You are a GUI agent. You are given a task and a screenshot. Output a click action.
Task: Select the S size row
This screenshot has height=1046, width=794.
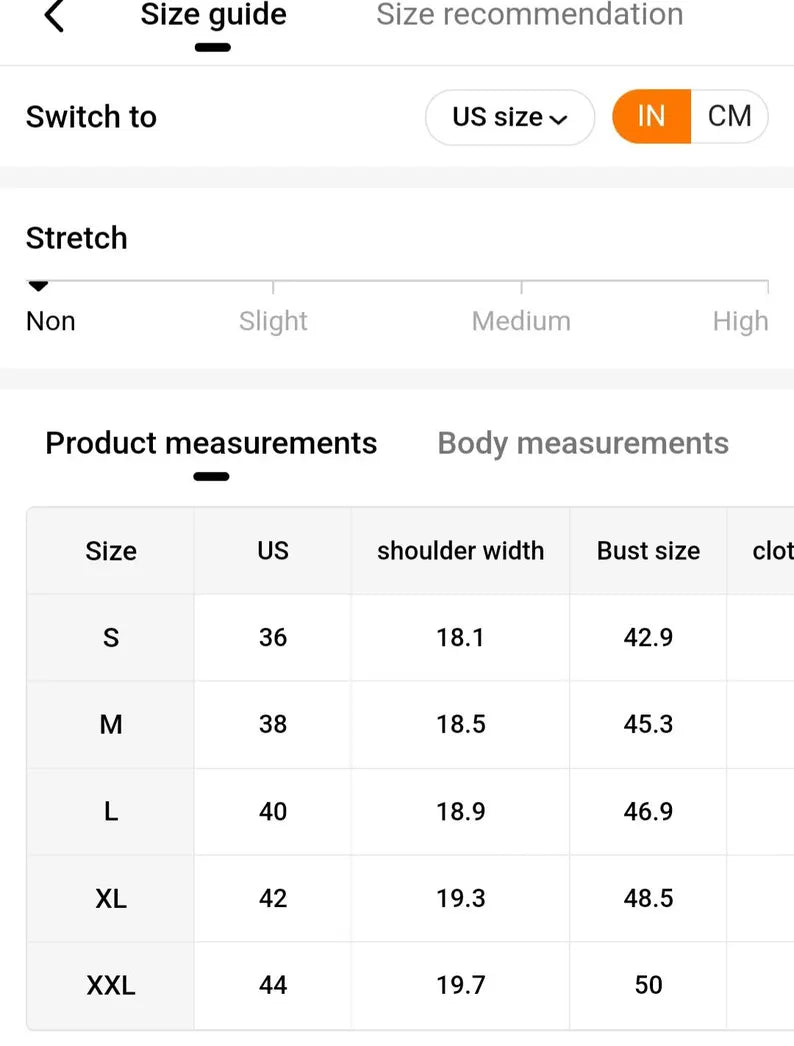click(111, 638)
